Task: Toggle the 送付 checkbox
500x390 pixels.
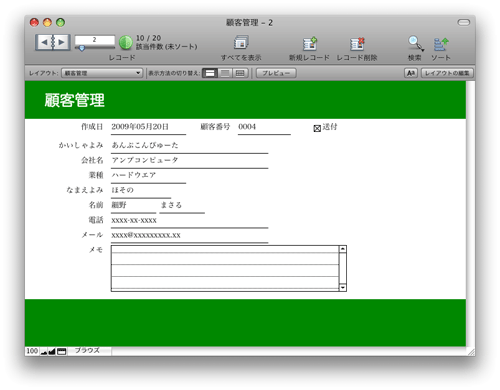Action: [x=317, y=128]
